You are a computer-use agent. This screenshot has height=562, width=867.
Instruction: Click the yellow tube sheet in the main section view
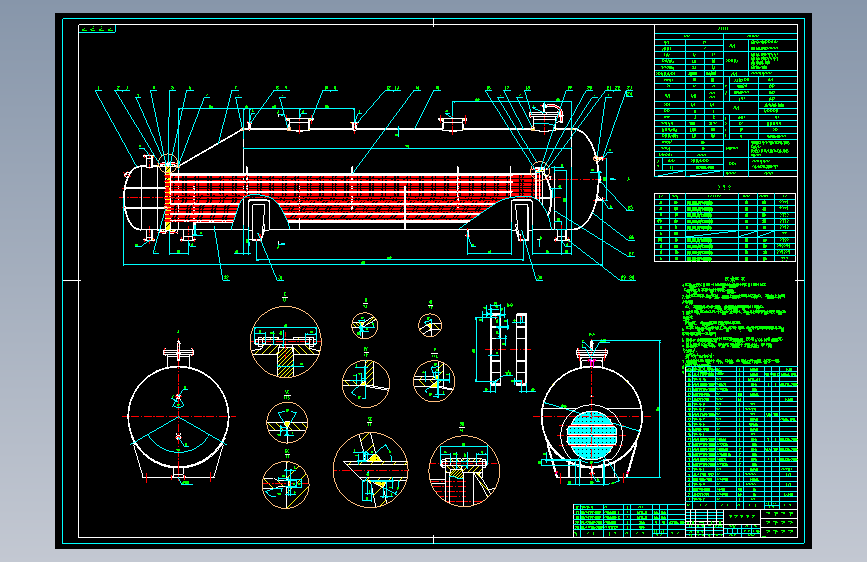(x=168, y=197)
